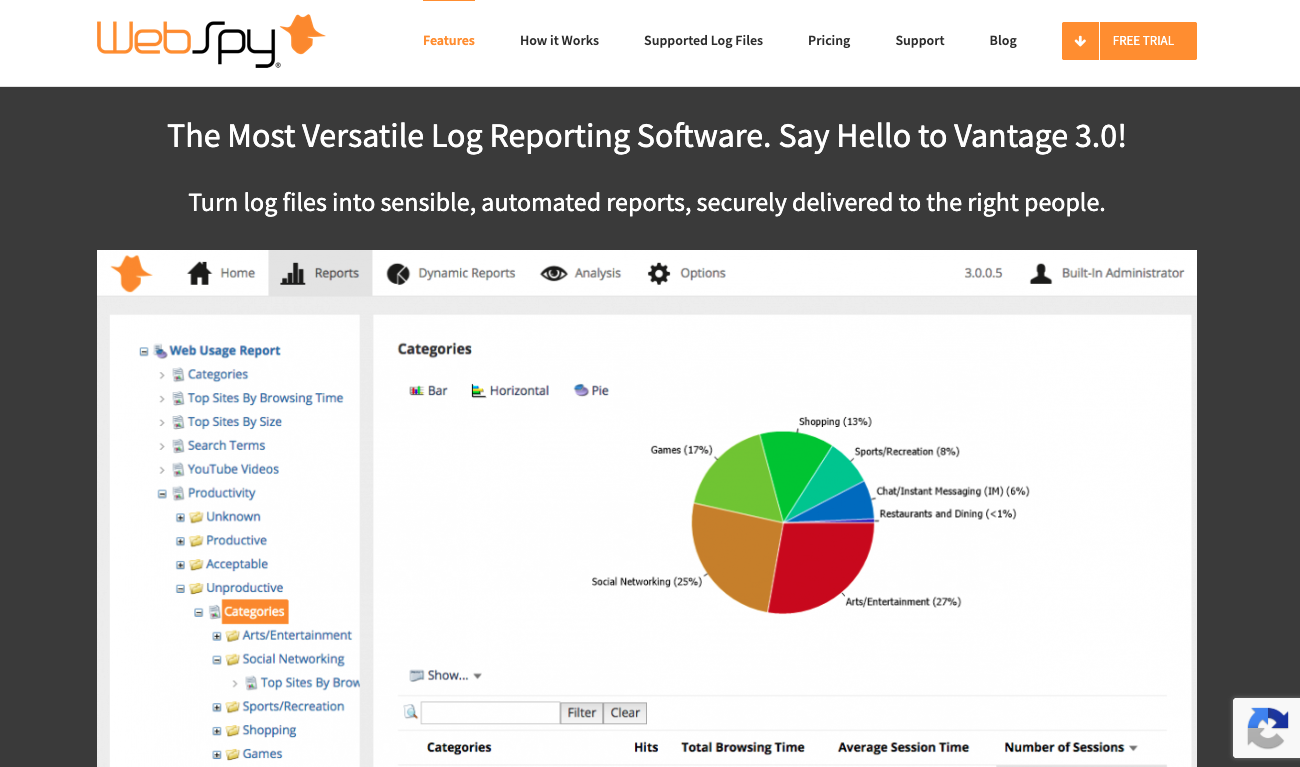Click the folder icon beside Sports/Recreation
The height and width of the screenshot is (767, 1300).
point(233,707)
